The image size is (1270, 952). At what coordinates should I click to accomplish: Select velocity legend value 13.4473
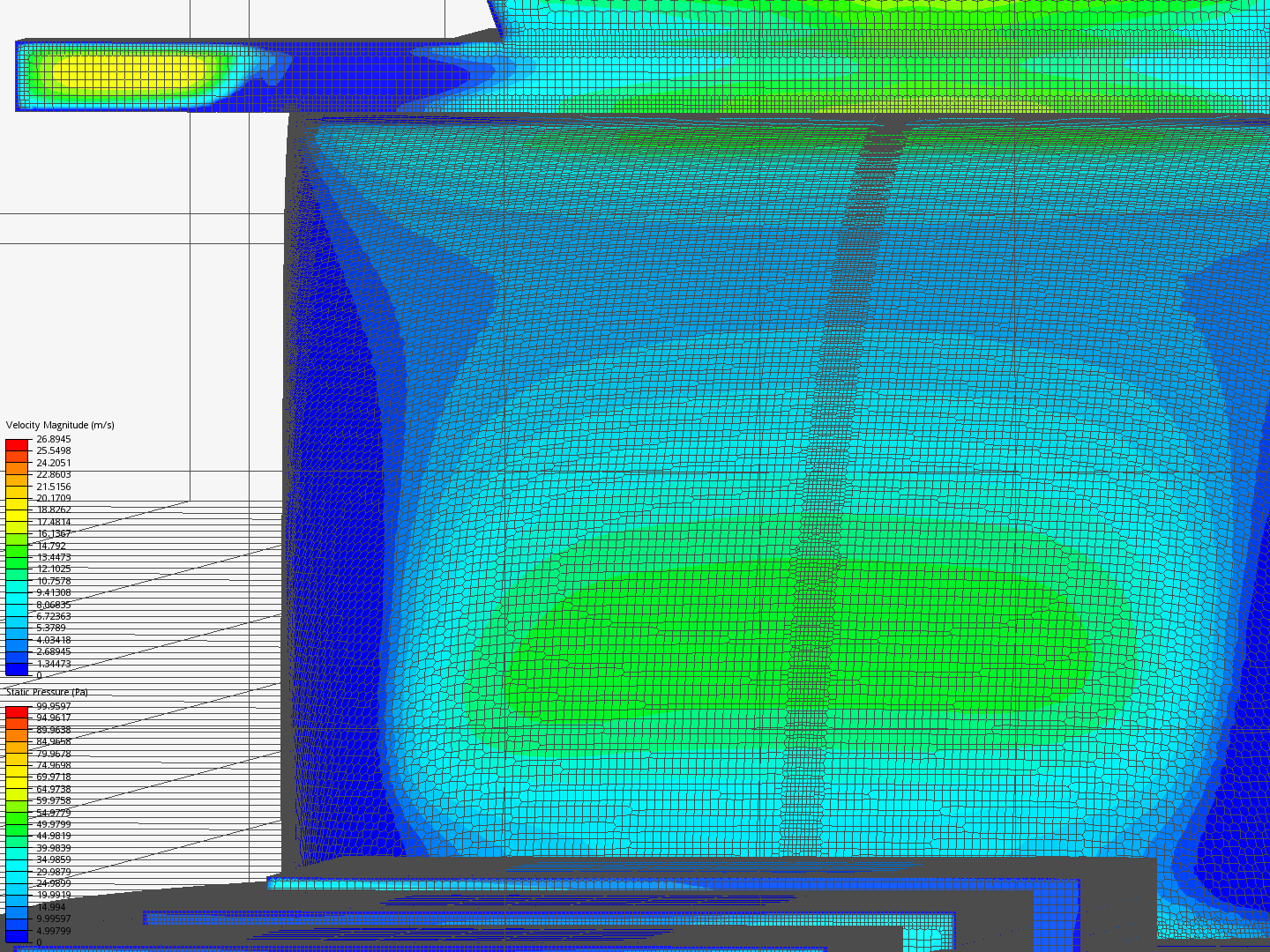(x=54, y=557)
